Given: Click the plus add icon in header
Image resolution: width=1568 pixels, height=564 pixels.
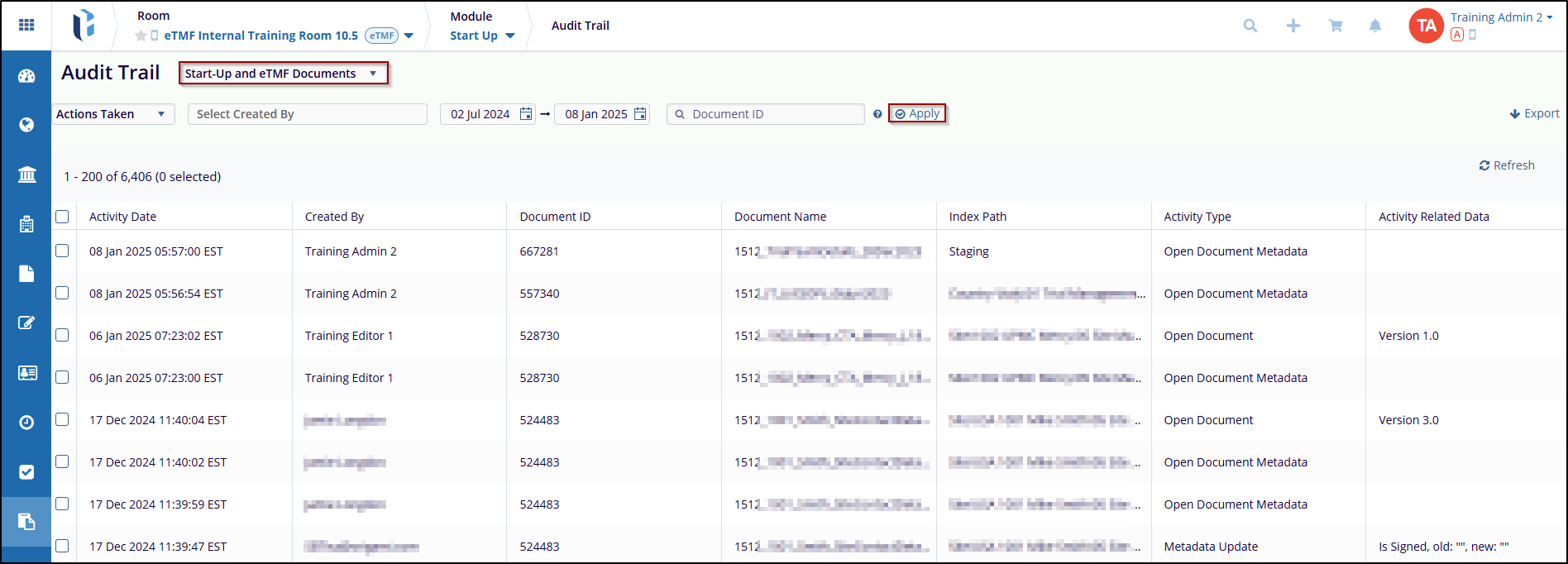Looking at the screenshot, I should [1293, 26].
